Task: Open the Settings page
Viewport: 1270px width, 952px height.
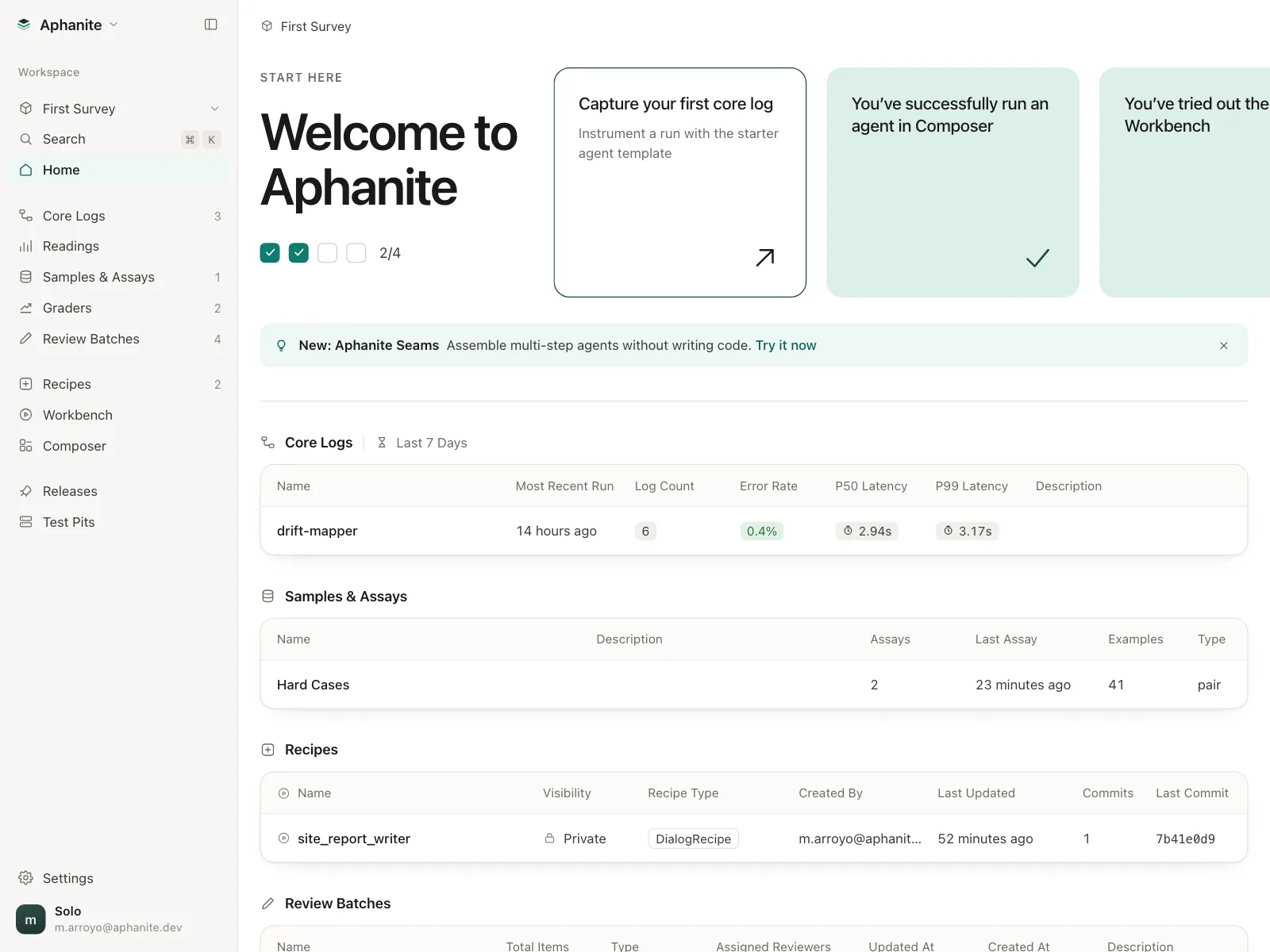Action: (x=119, y=878)
